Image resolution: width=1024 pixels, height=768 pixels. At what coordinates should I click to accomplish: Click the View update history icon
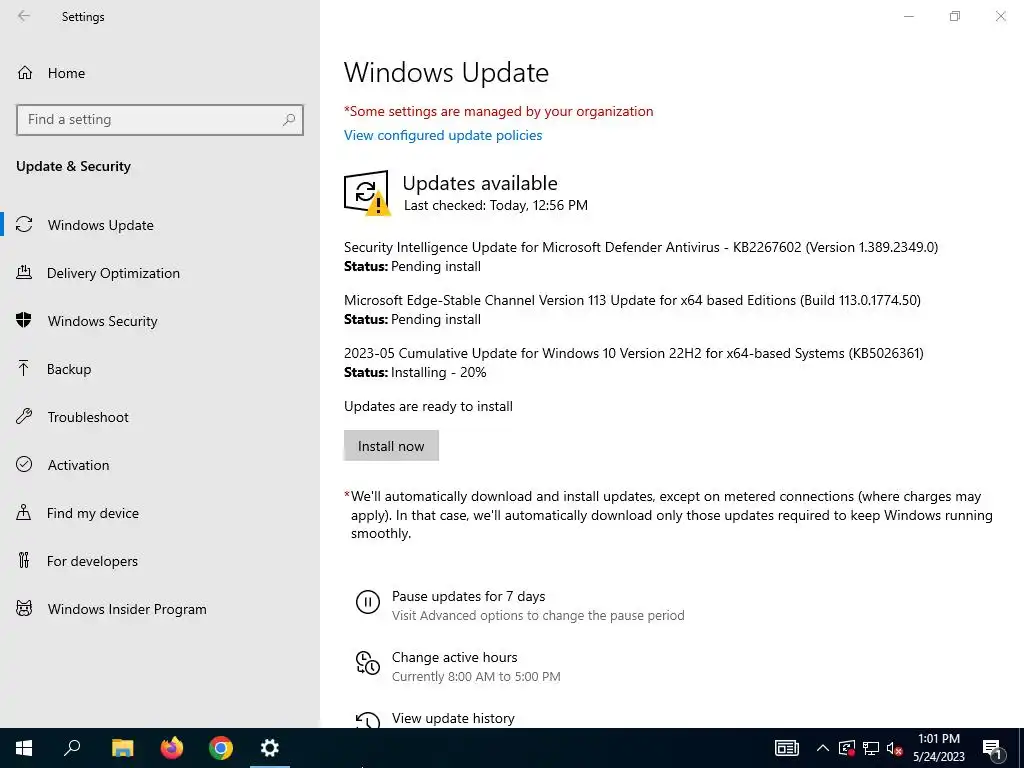tap(368, 720)
